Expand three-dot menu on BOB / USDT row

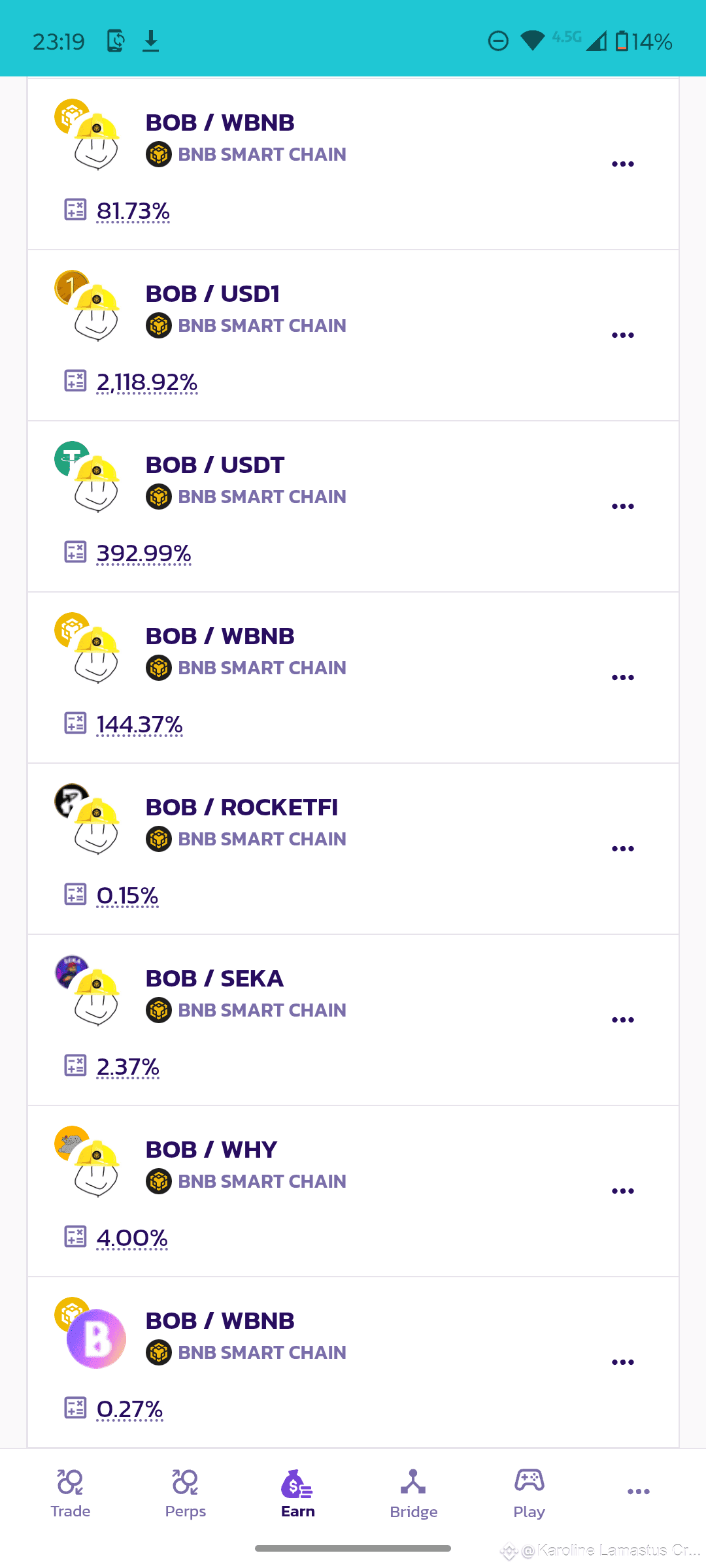(x=623, y=506)
